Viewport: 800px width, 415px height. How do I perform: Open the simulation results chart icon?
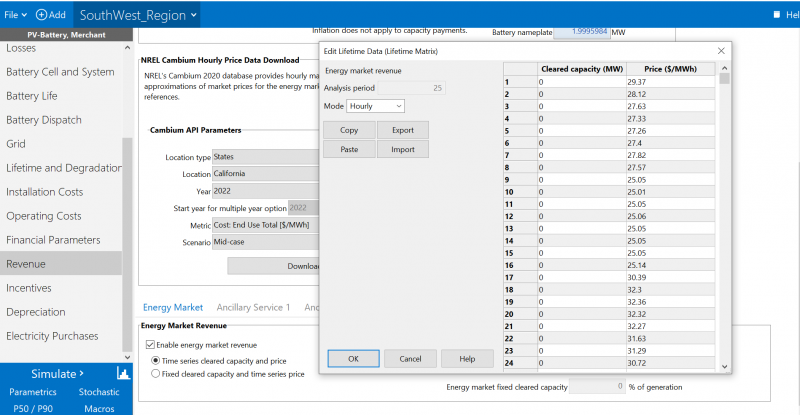tap(124, 373)
